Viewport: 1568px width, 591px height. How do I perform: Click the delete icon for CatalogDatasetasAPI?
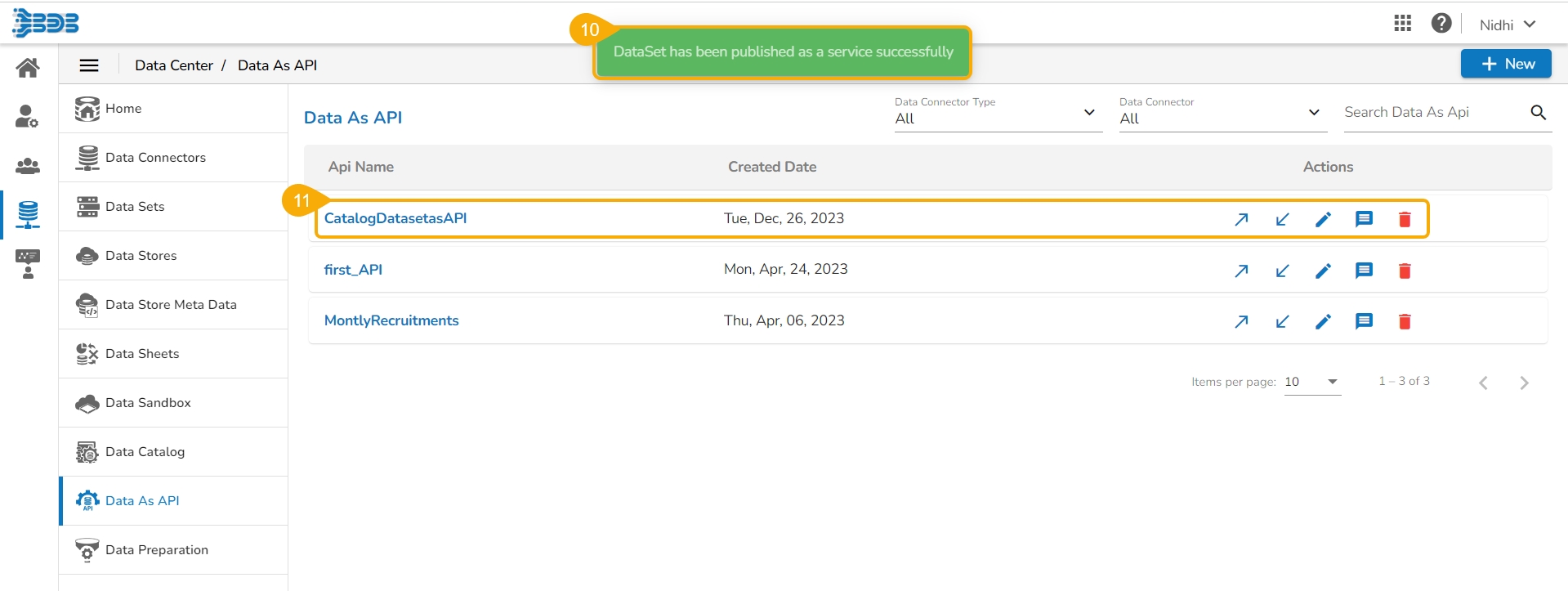coord(1405,219)
